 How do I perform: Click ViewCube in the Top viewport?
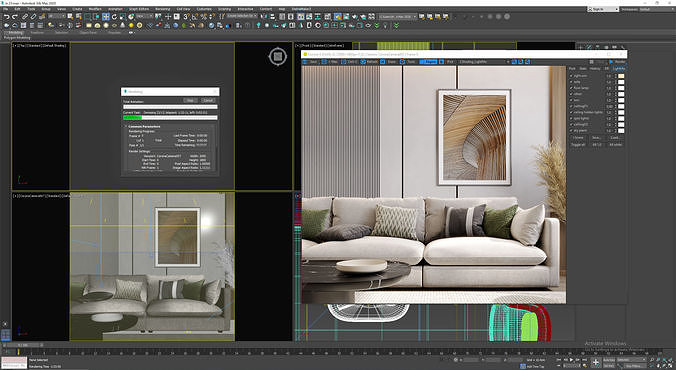(x=278, y=56)
